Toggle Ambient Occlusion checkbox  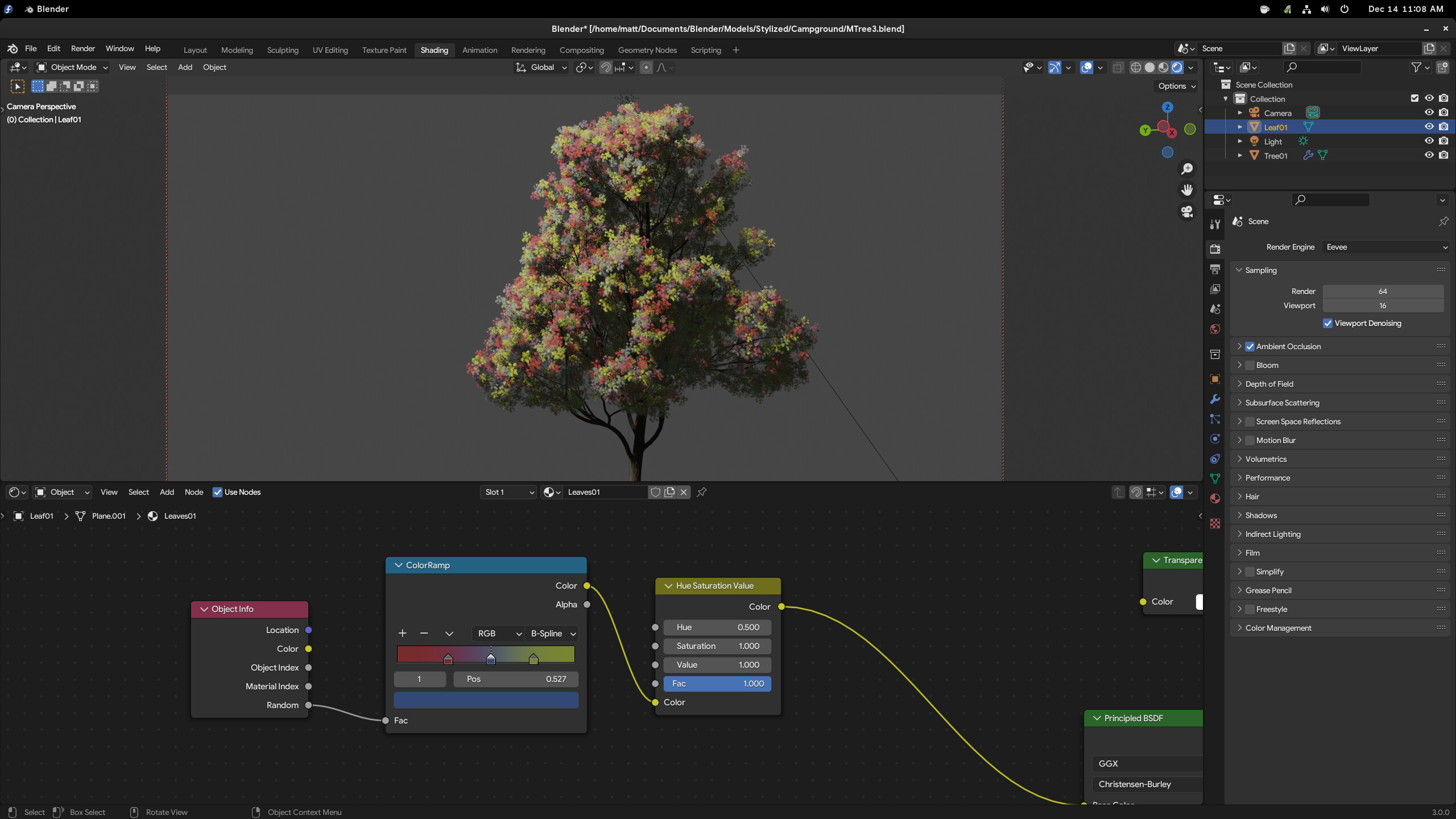pyautogui.click(x=1250, y=347)
